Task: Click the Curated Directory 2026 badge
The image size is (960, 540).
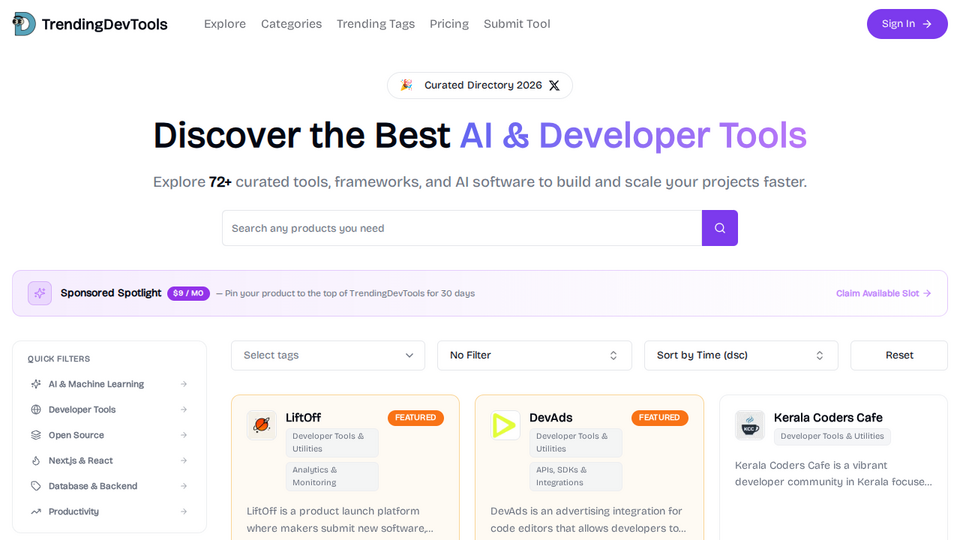Action: 480,85
